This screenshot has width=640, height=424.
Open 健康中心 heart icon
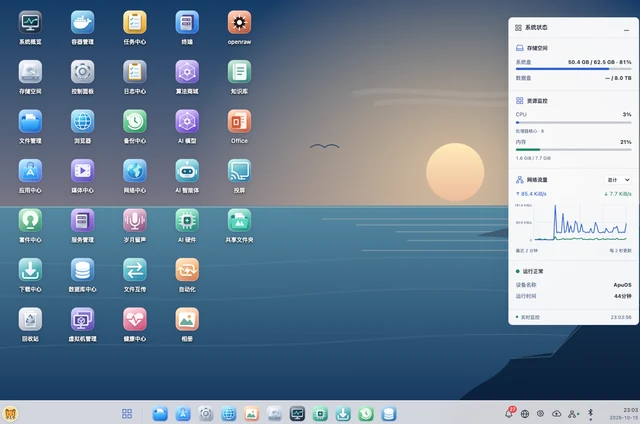(135, 319)
